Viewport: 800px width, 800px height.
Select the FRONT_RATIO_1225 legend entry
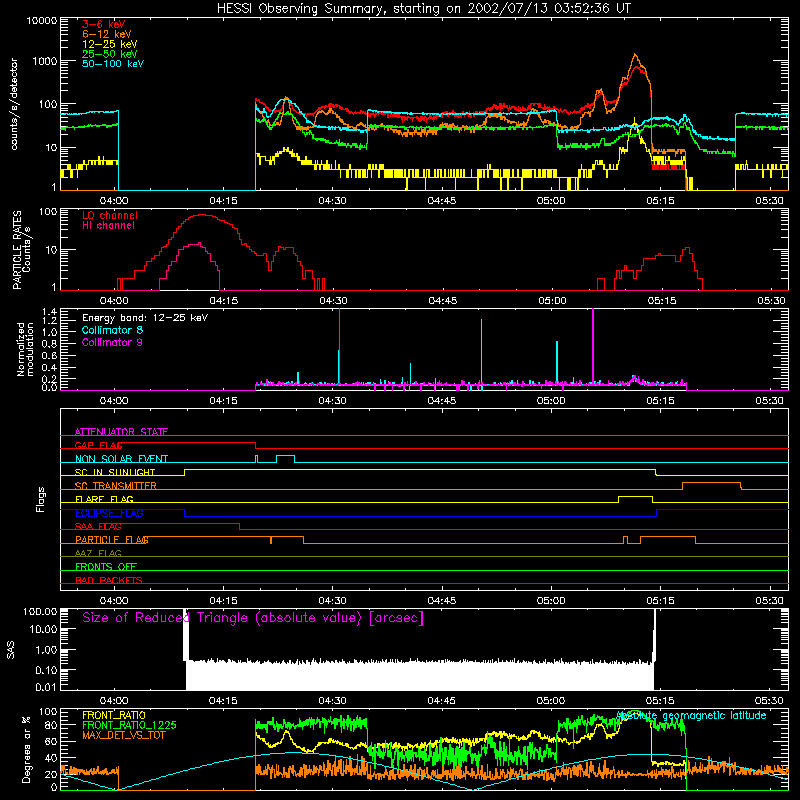click(129, 725)
